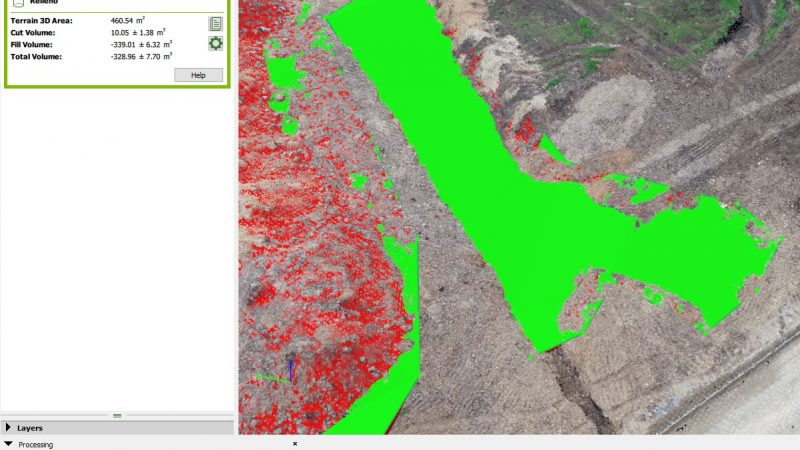Expand the Layers panel
Screen dimensions: 800x450
[9, 428]
